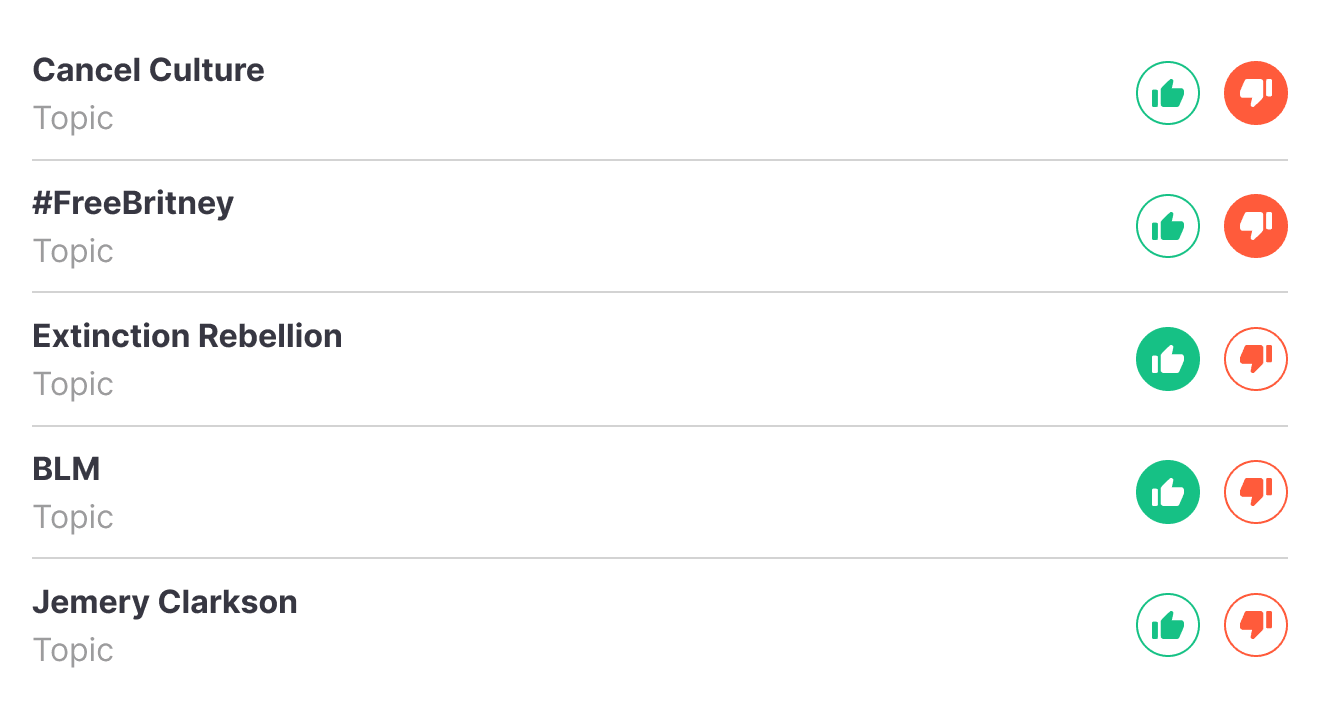Toggle the active thumbs up on Extinction Rebellion
1320x720 pixels.
point(1167,360)
